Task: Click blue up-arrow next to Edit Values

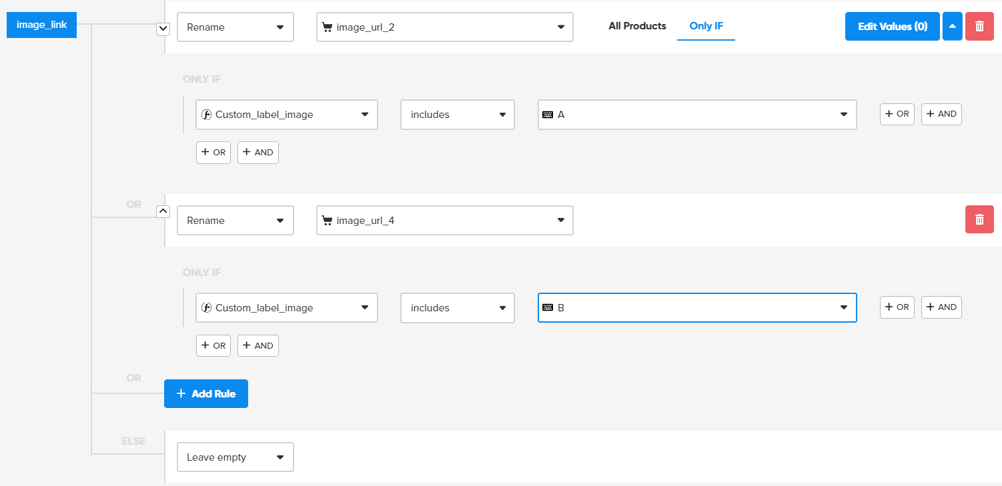Action: coord(952,27)
